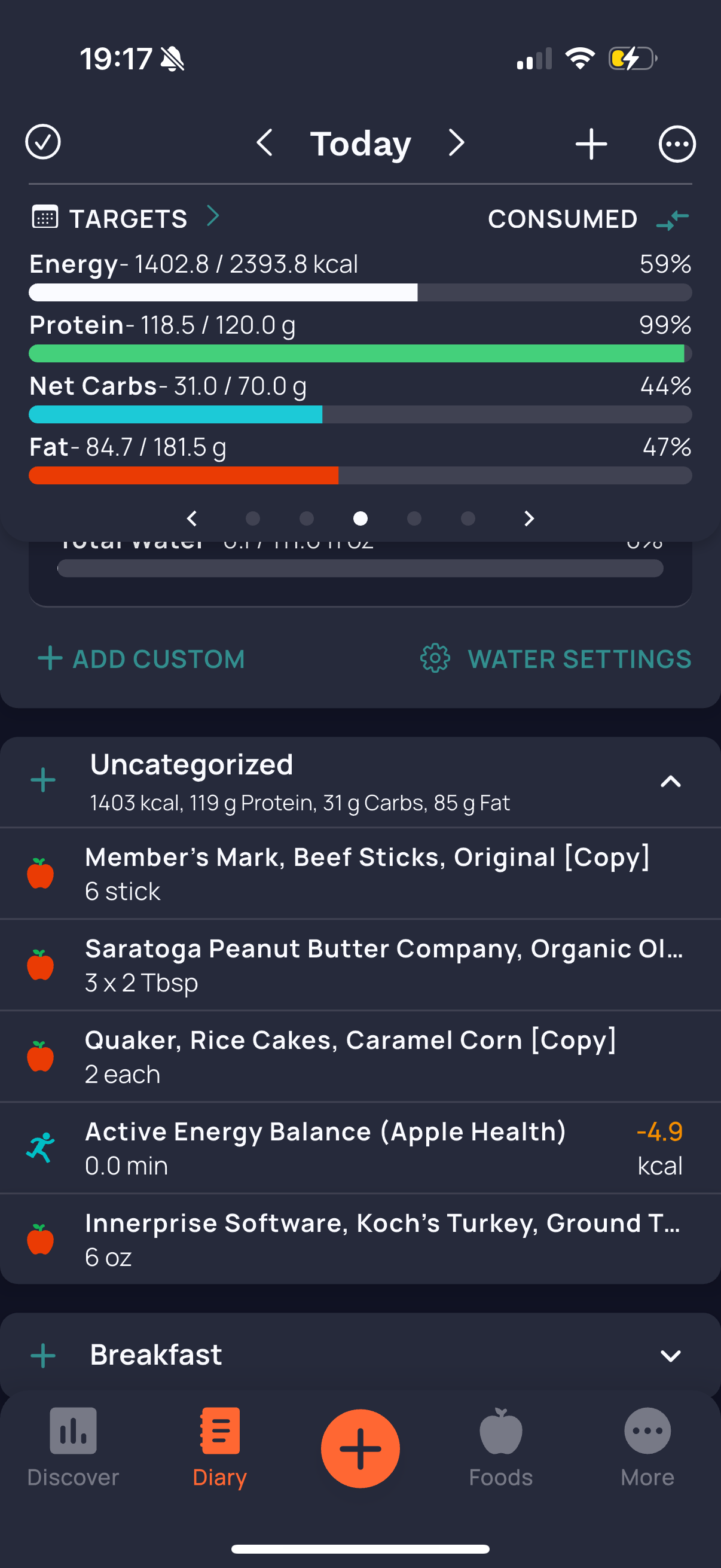Tap the Energy progress bar
Screen dimensions: 721x1568
point(360,293)
